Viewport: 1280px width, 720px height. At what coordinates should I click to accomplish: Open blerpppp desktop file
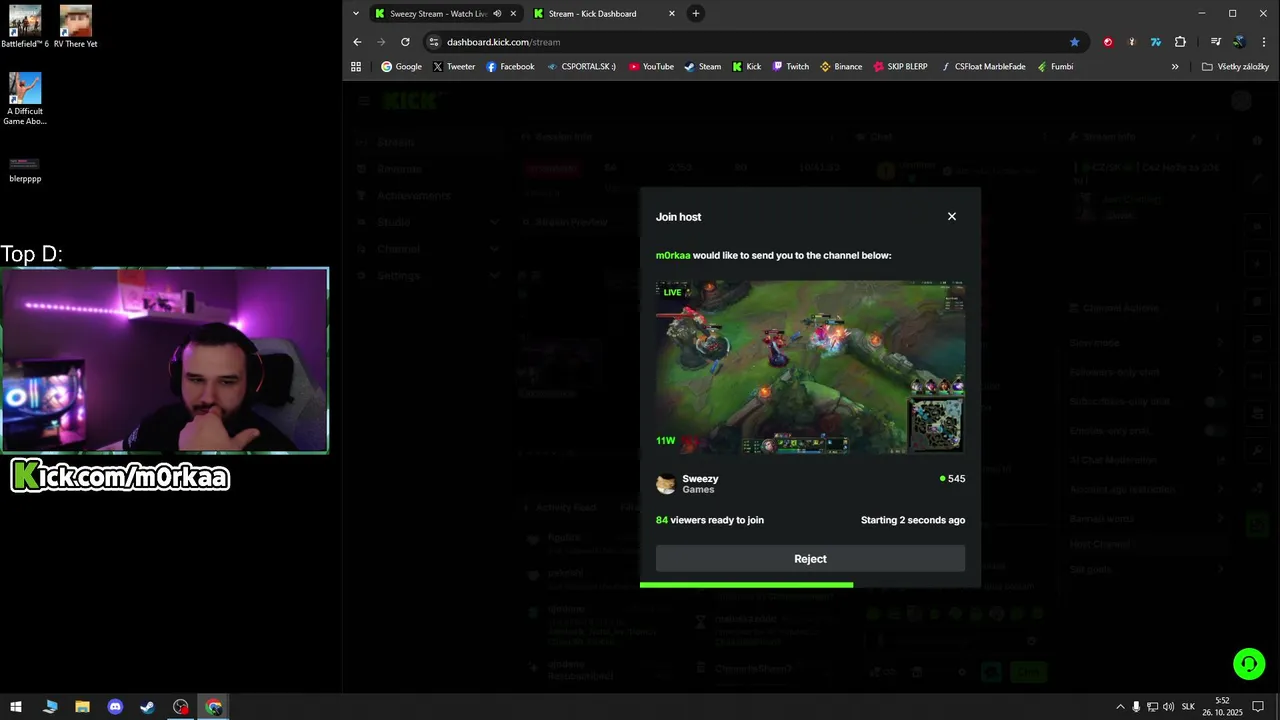click(25, 169)
